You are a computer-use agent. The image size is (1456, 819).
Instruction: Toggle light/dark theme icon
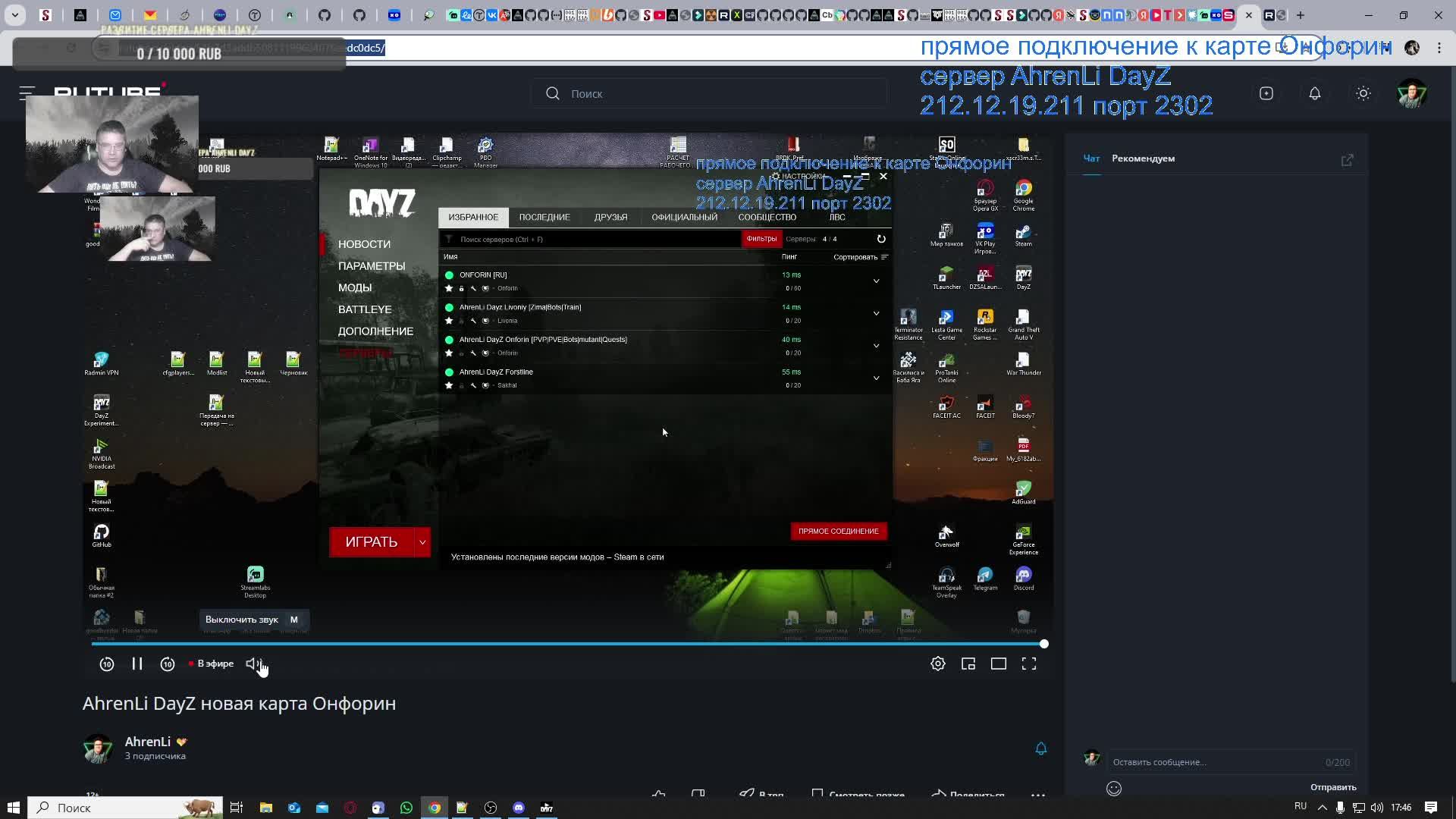pyautogui.click(x=1363, y=93)
